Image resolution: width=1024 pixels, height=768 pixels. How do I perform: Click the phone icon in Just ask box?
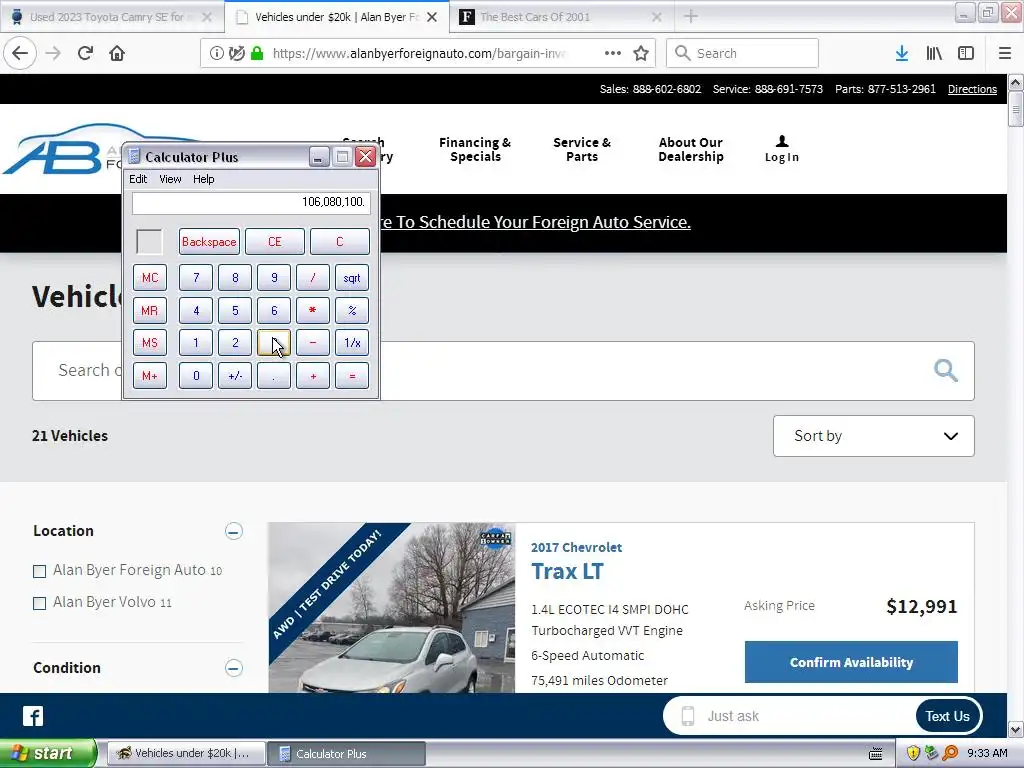pyautogui.click(x=688, y=716)
